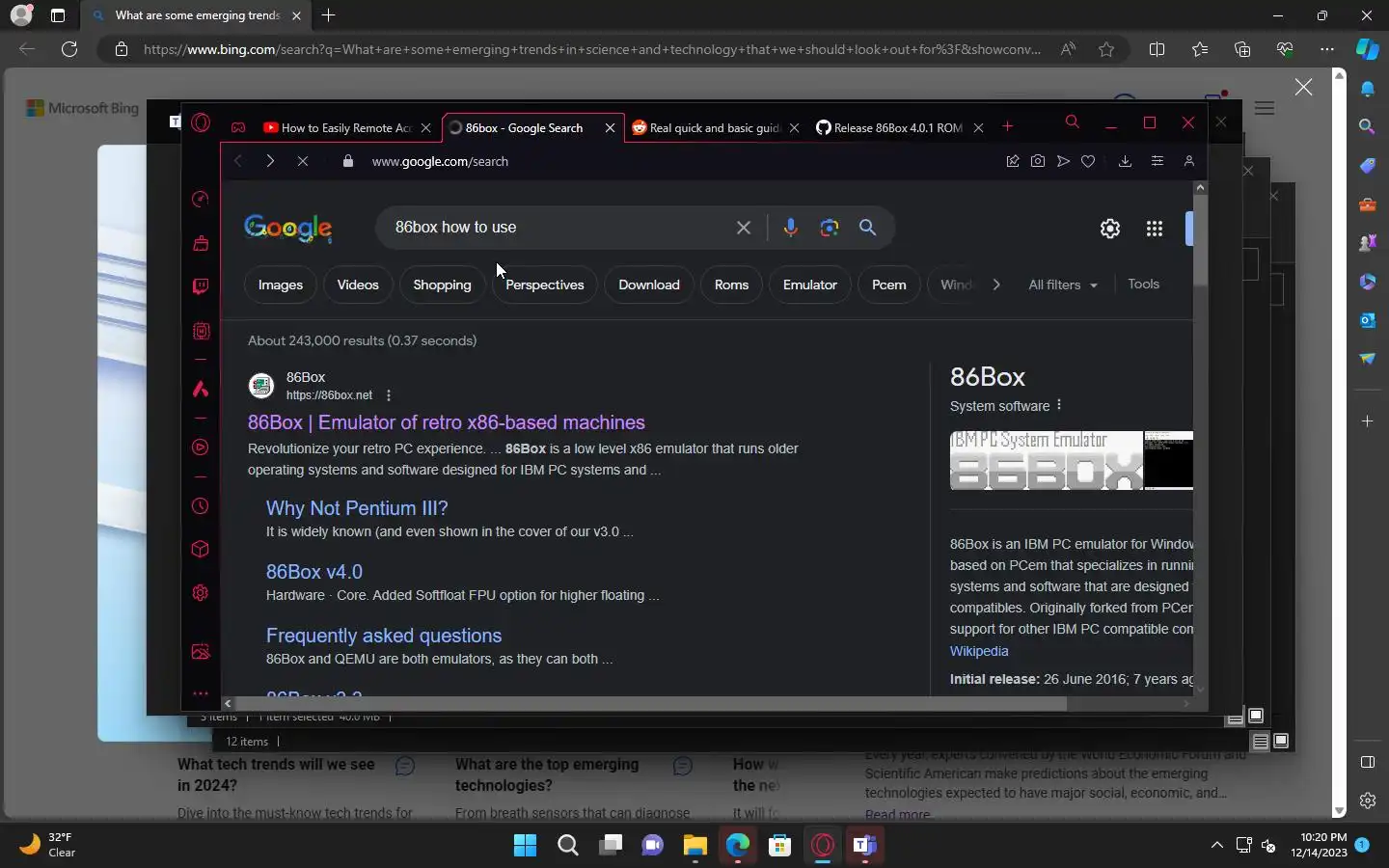The image size is (1389, 868).
Task: Open Tools briefcase icon in Edge sidebar
Action: (1368, 204)
